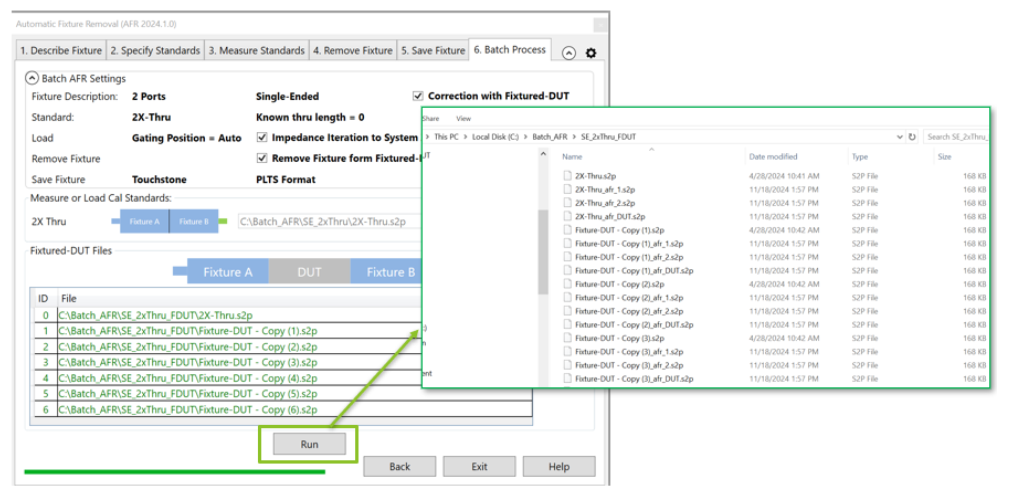The image size is (1013, 491).
Task: Select the 2X-Thru_afr_DUT.s2p file icon
Action: (567, 216)
